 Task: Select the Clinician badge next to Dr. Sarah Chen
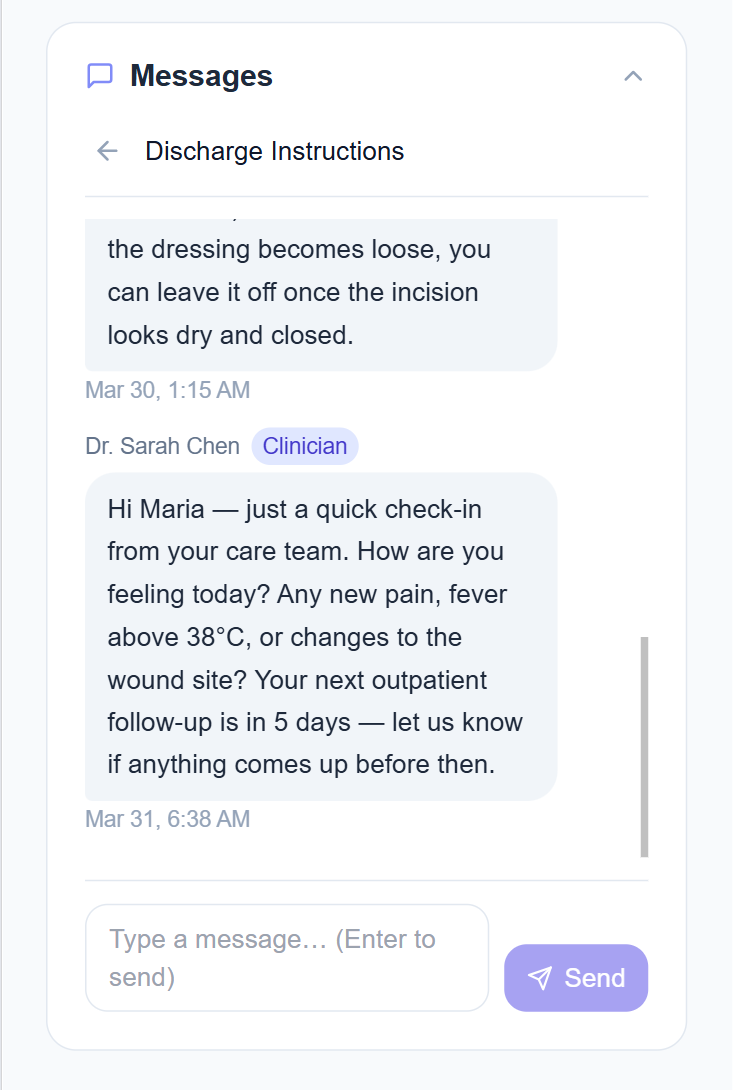tap(305, 446)
